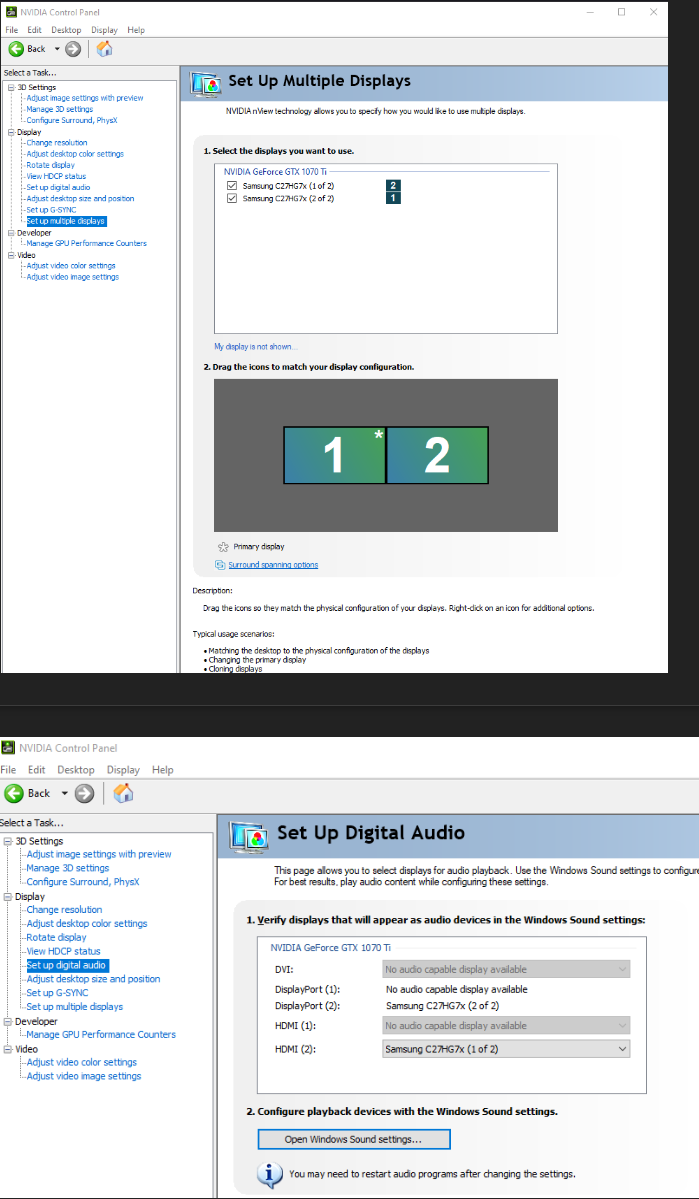699x1199 pixels.
Task: Select display 2 icon in arrangement area
Action: tap(437, 455)
